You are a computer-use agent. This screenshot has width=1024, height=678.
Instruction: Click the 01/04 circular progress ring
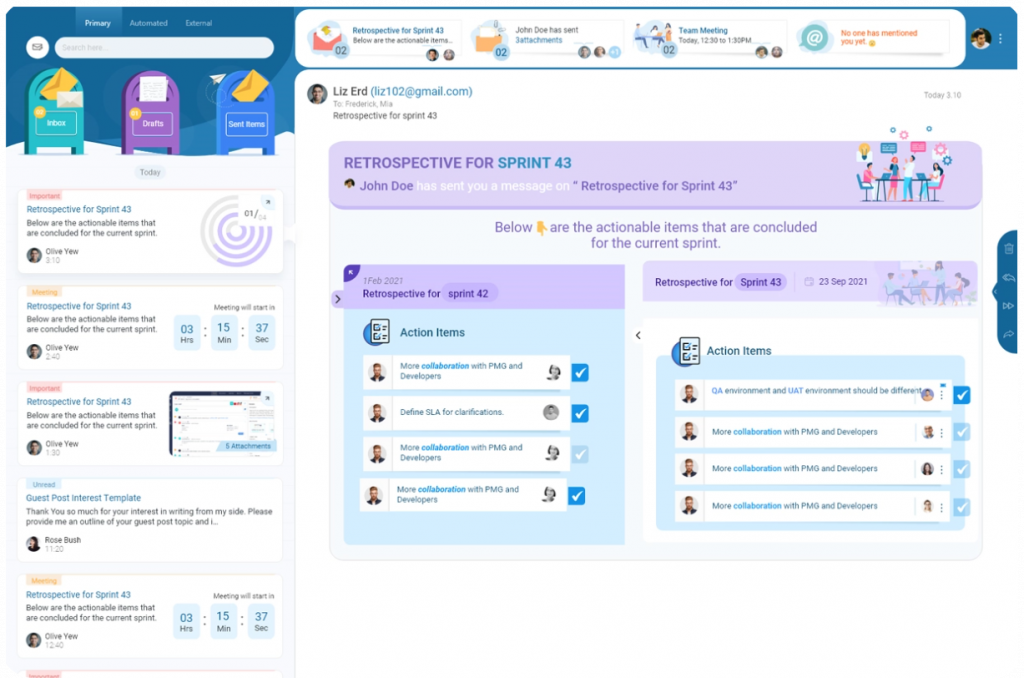[x=236, y=231]
